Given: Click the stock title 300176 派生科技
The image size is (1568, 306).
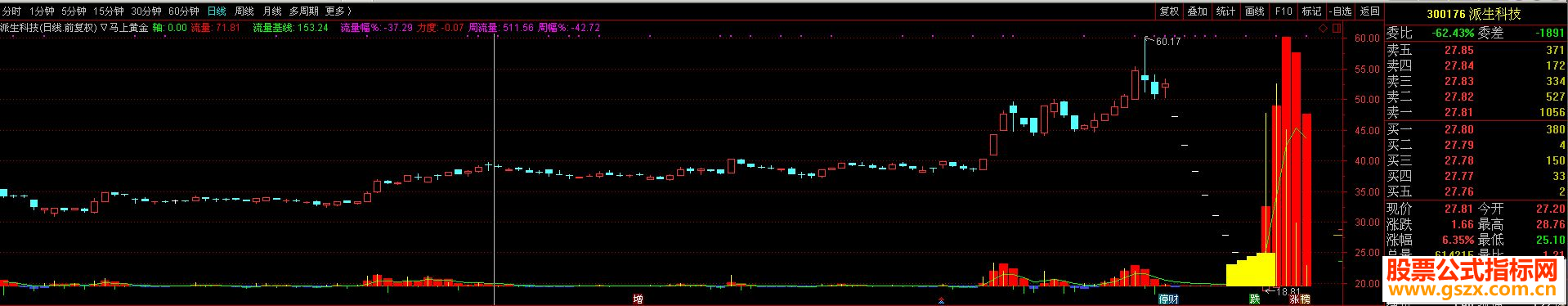Looking at the screenshot, I should click(x=1474, y=14).
